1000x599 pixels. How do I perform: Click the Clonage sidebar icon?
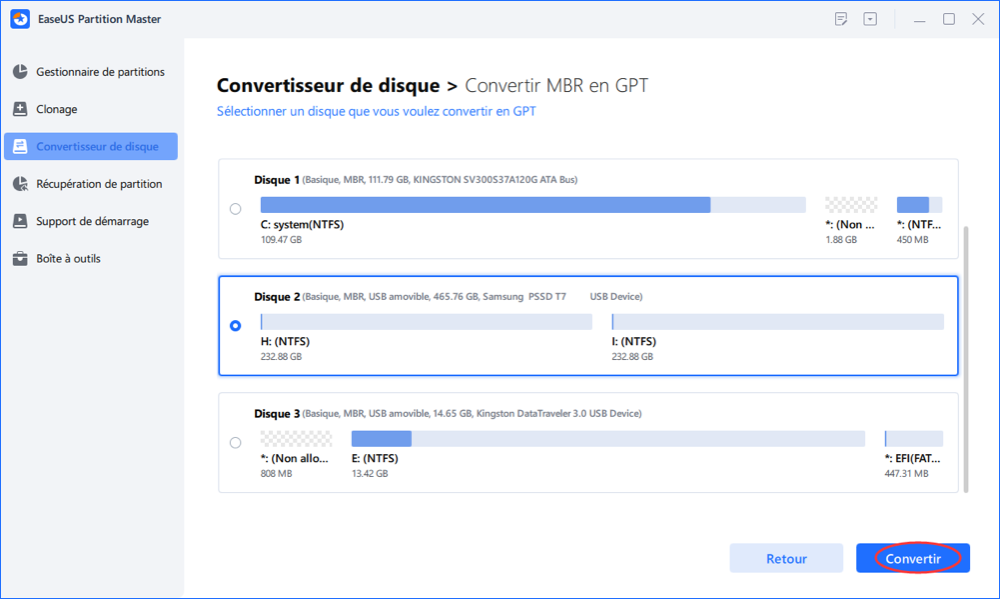pos(20,109)
